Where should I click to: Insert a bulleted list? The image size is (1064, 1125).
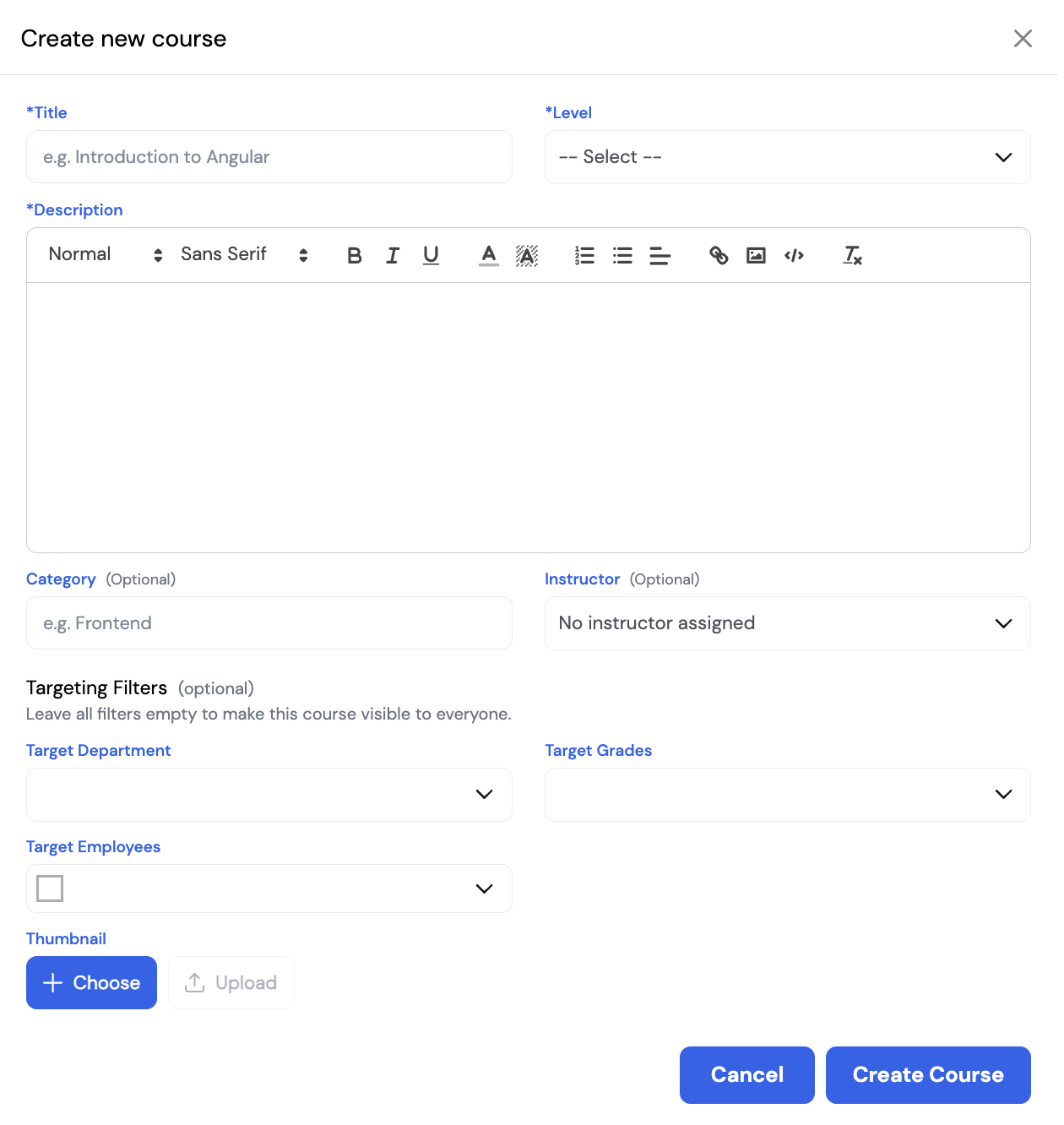pos(622,255)
